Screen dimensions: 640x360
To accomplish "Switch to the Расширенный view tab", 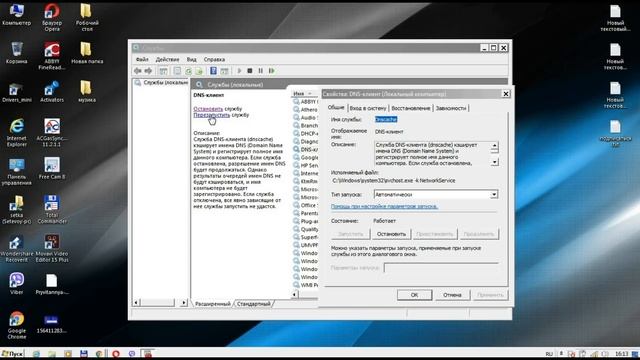I will [213, 304].
